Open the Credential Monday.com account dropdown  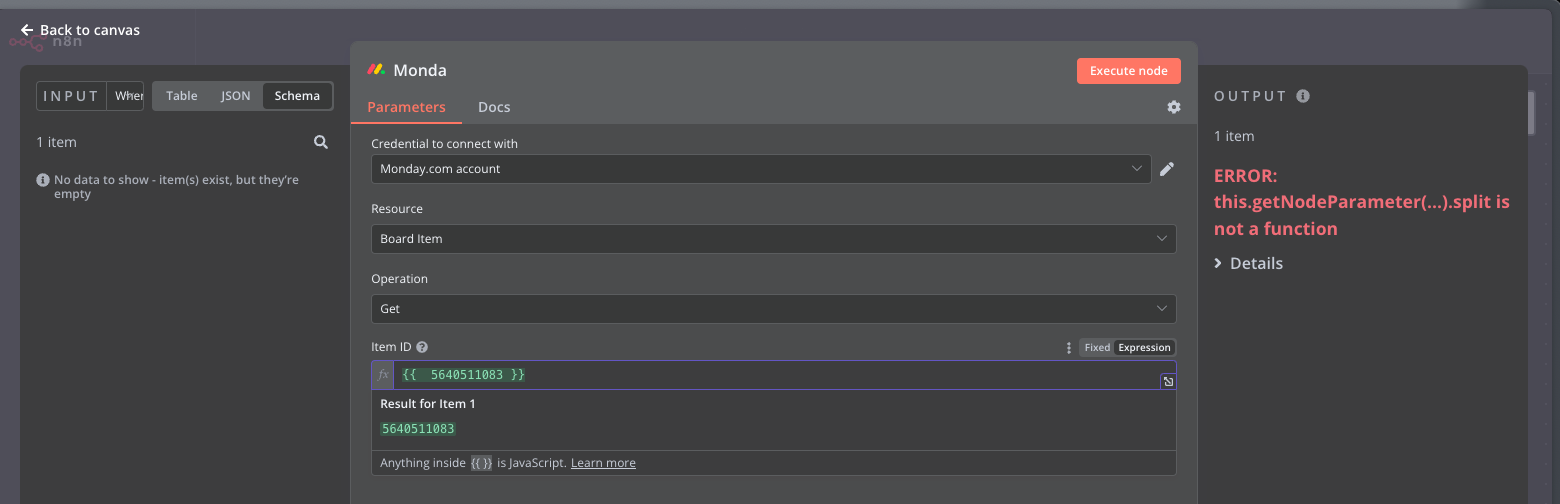coord(761,169)
